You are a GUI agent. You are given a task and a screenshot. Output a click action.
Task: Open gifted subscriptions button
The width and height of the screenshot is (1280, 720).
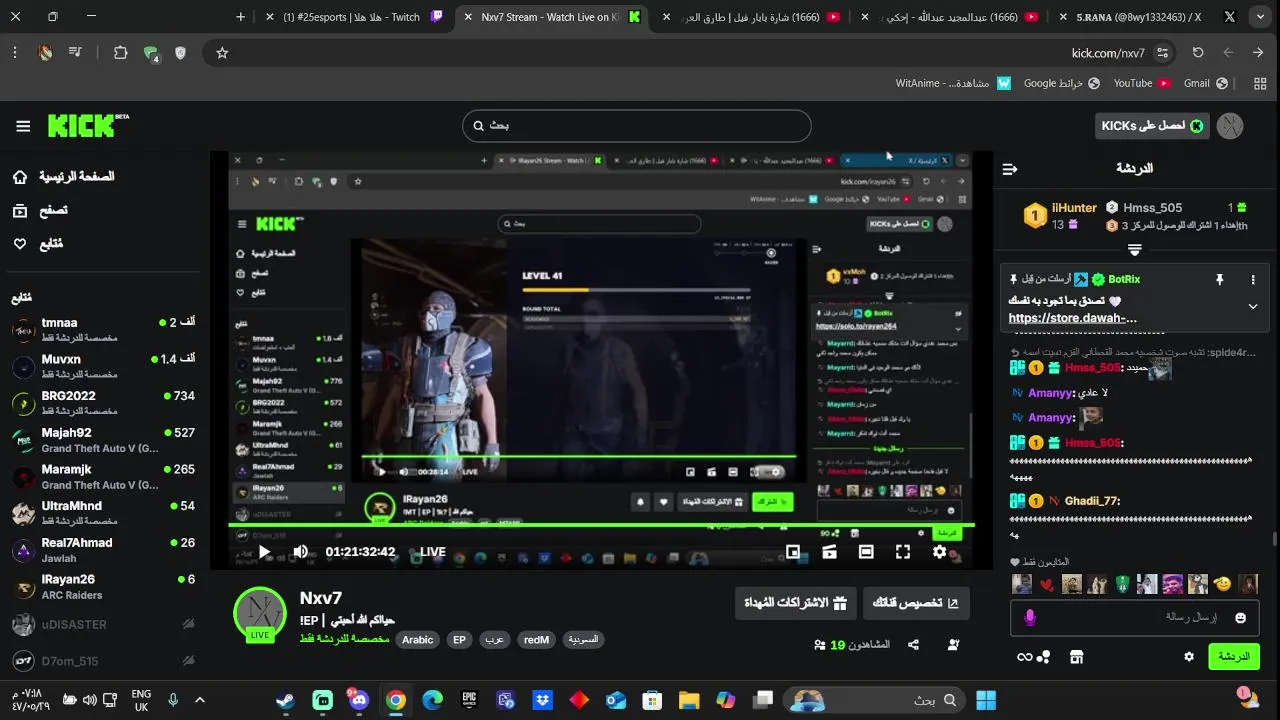pos(795,603)
